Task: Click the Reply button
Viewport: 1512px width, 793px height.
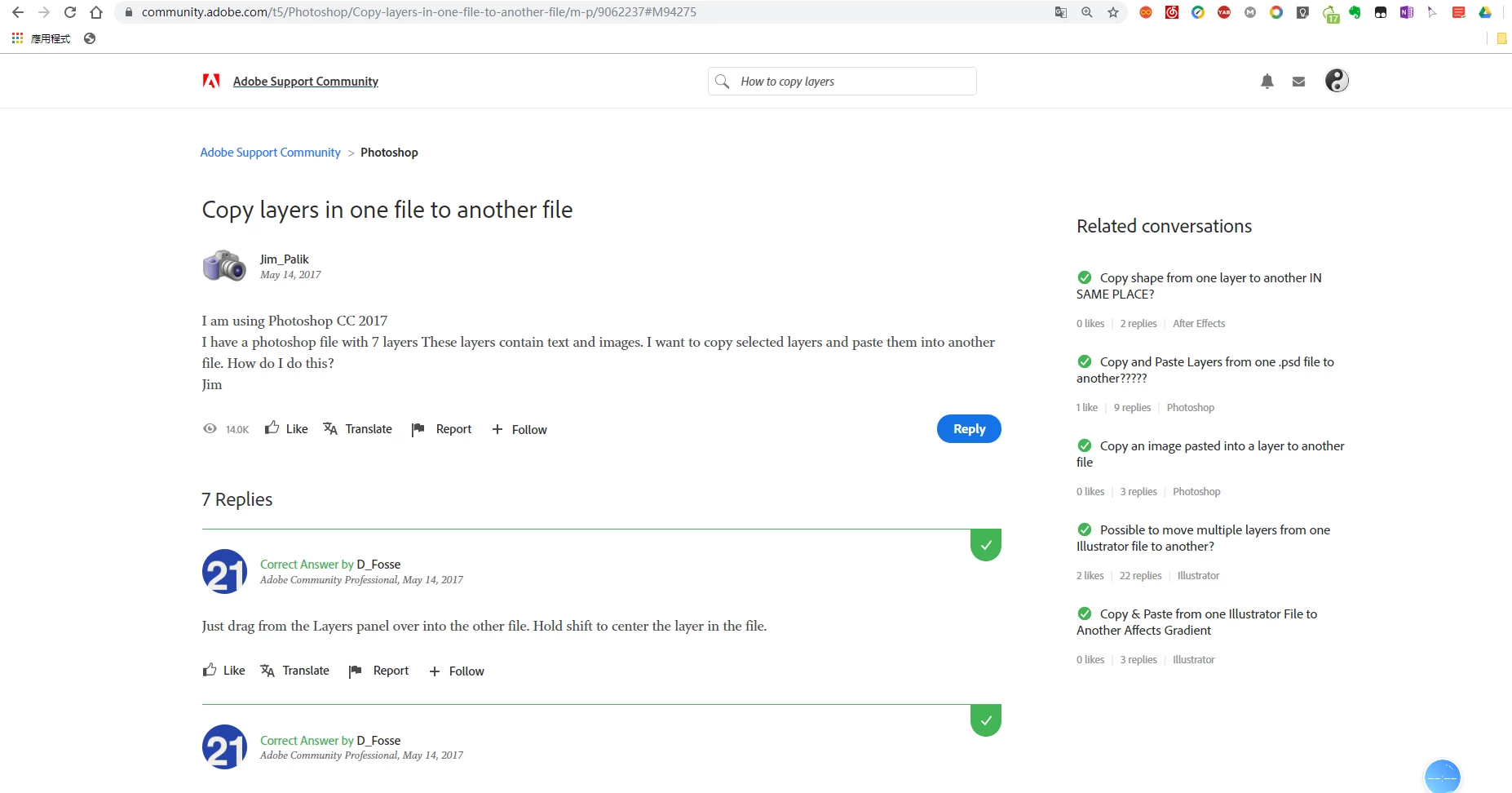Action: pos(969,429)
